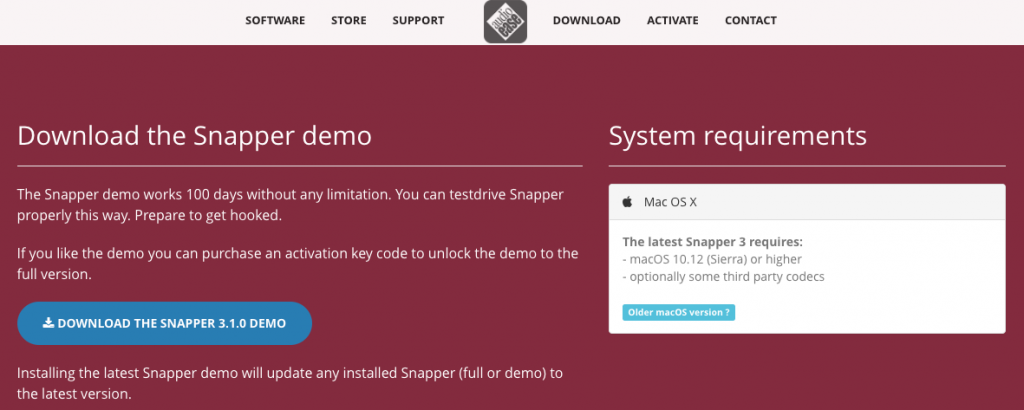Go to the CONTACT page
Image resolution: width=1024 pixels, height=410 pixels.
tap(750, 20)
